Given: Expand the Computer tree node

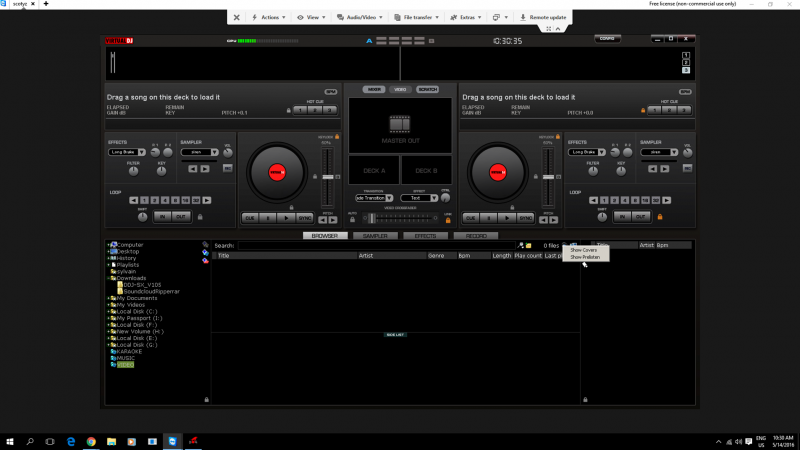Looking at the screenshot, I should pyautogui.click(x=109, y=245).
